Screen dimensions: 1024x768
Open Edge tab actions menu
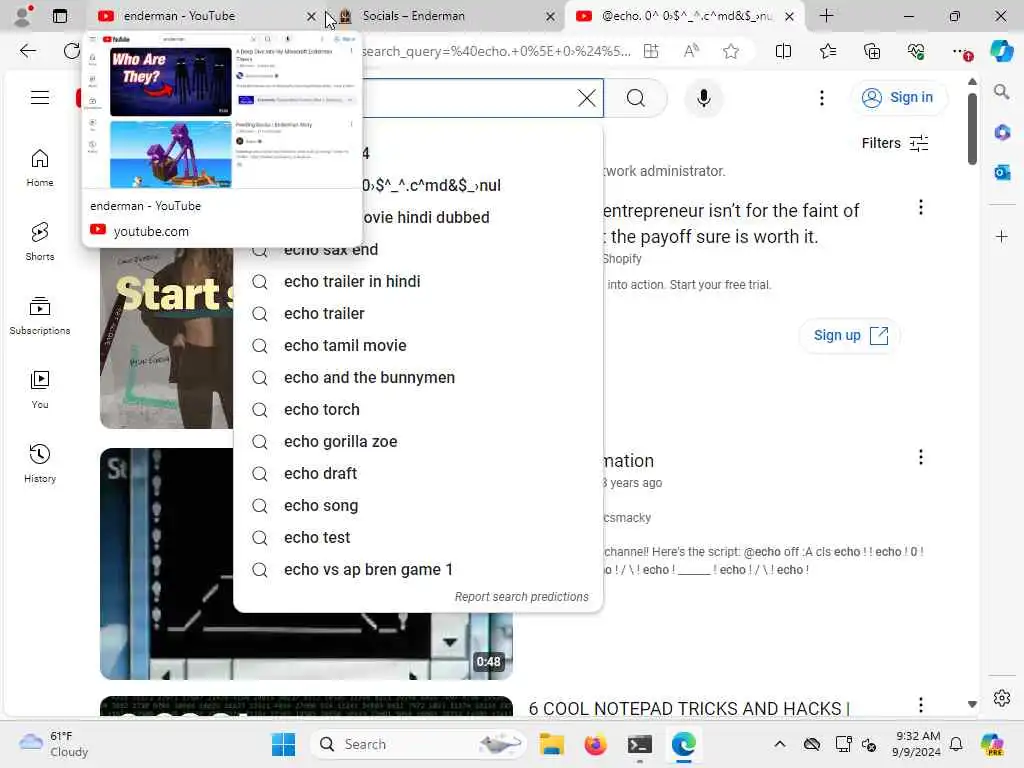(60, 16)
